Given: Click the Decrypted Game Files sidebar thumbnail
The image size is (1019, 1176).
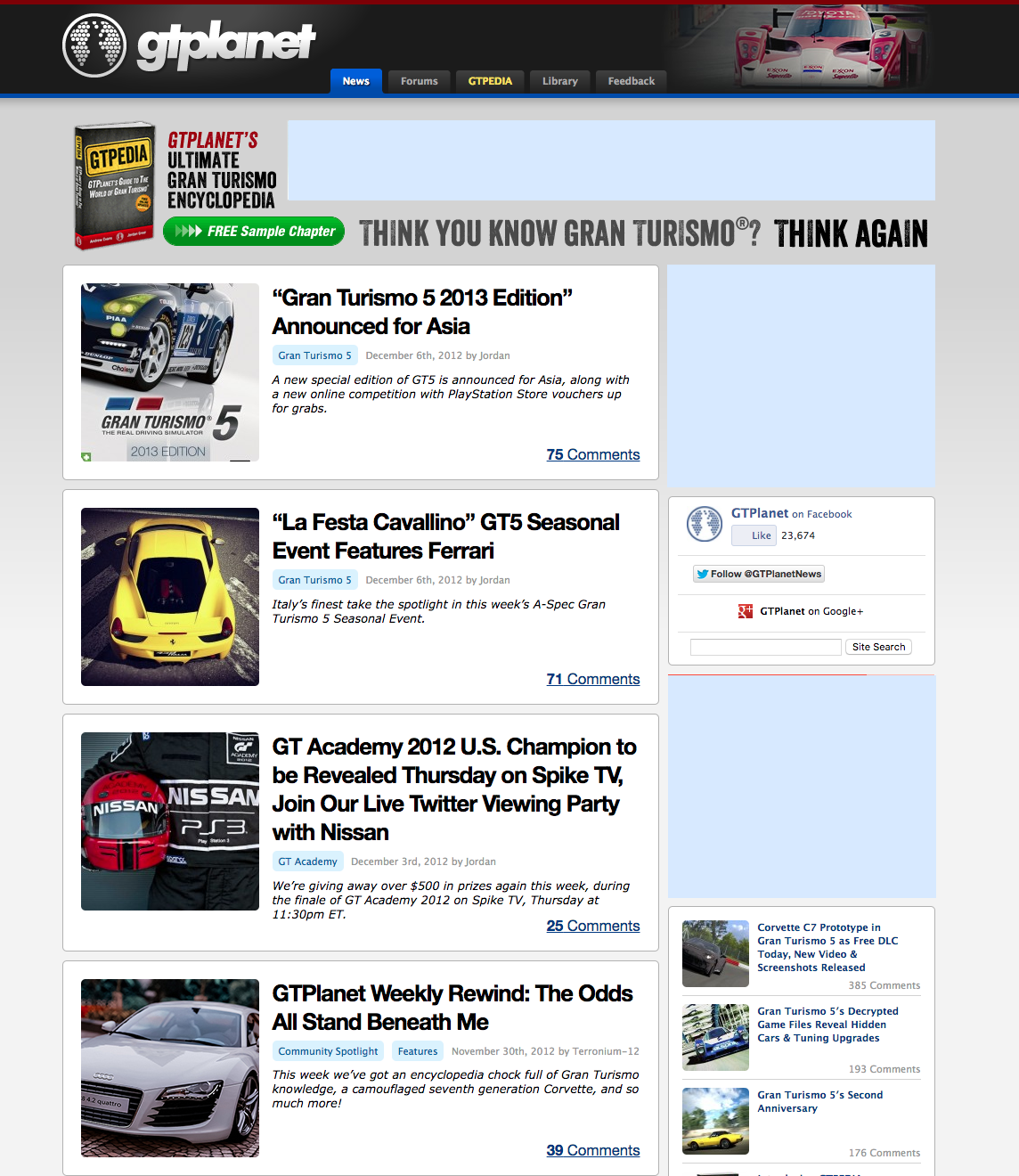Looking at the screenshot, I should [x=716, y=1037].
